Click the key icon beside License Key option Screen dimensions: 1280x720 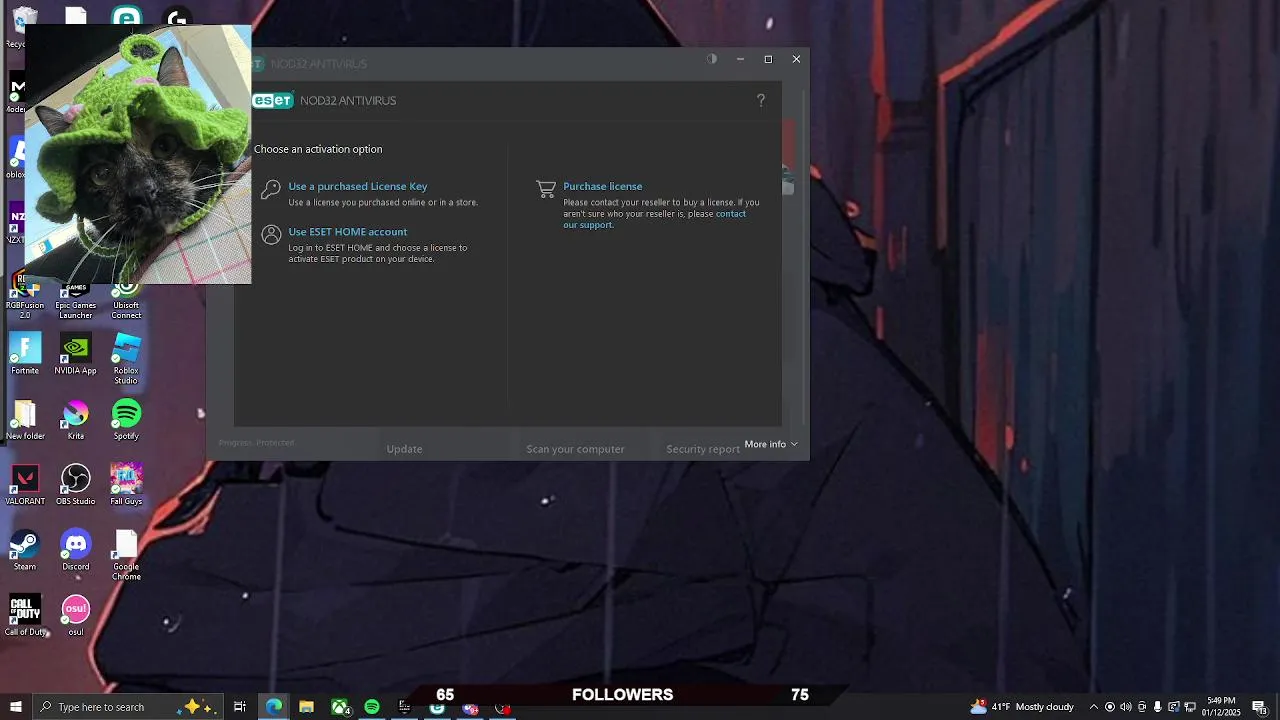click(271, 189)
